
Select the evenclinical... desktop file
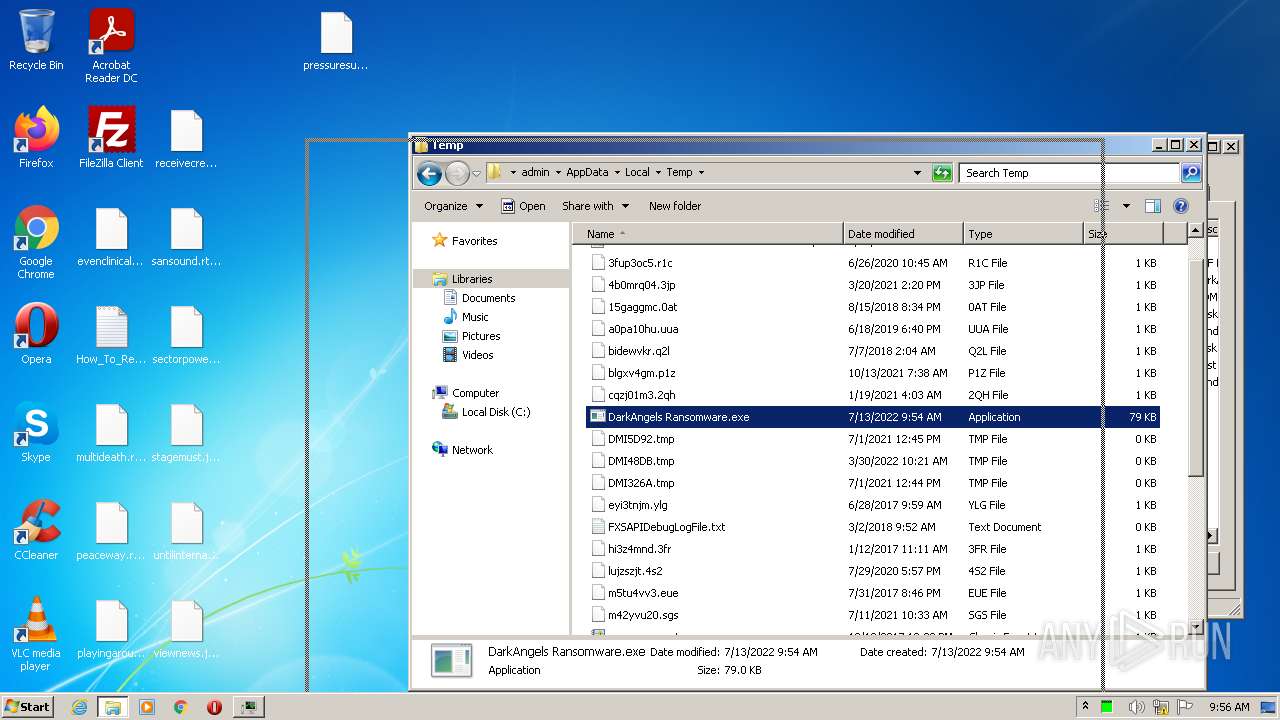point(111,237)
